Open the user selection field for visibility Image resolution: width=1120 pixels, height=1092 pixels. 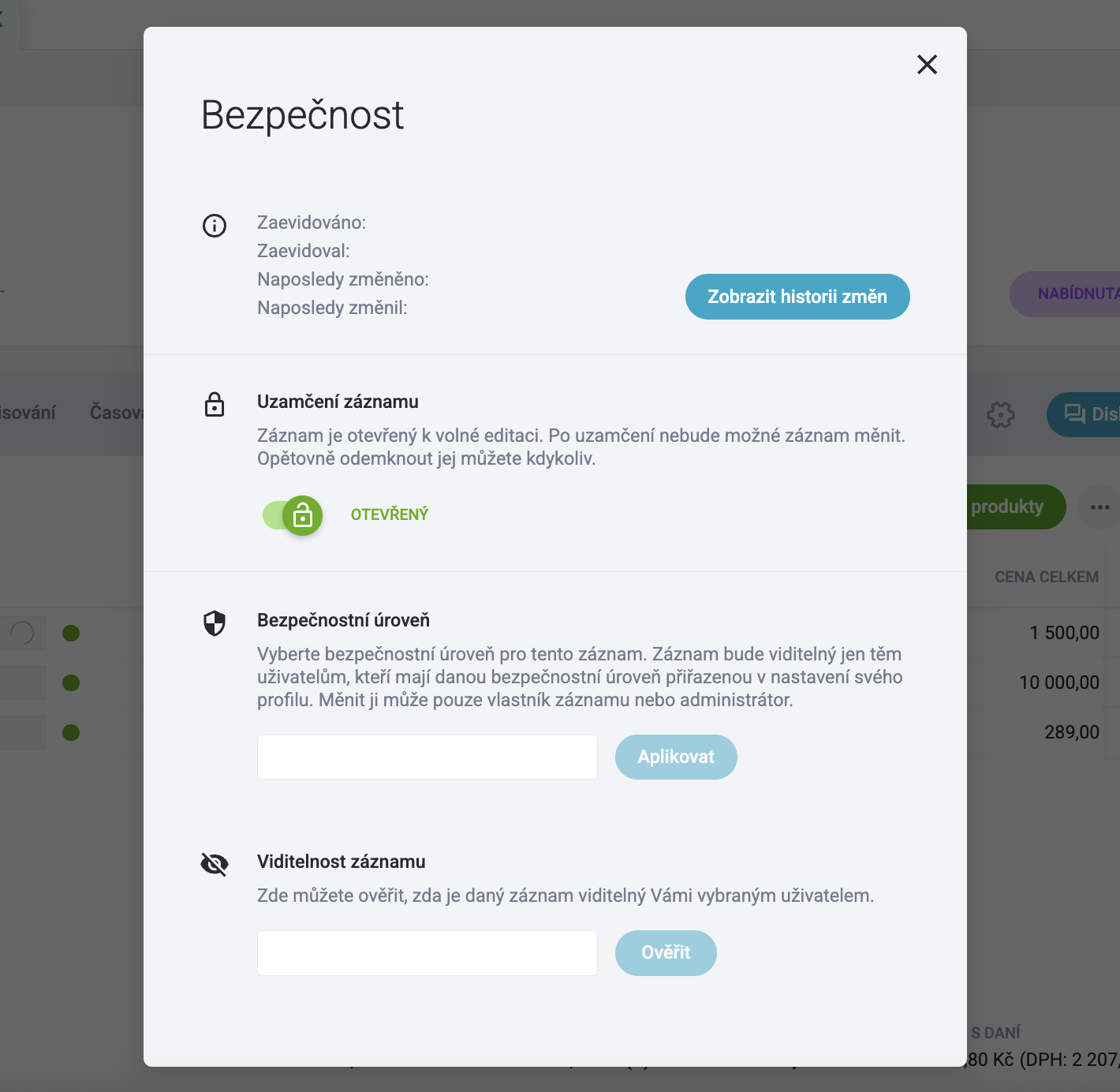pos(427,953)
